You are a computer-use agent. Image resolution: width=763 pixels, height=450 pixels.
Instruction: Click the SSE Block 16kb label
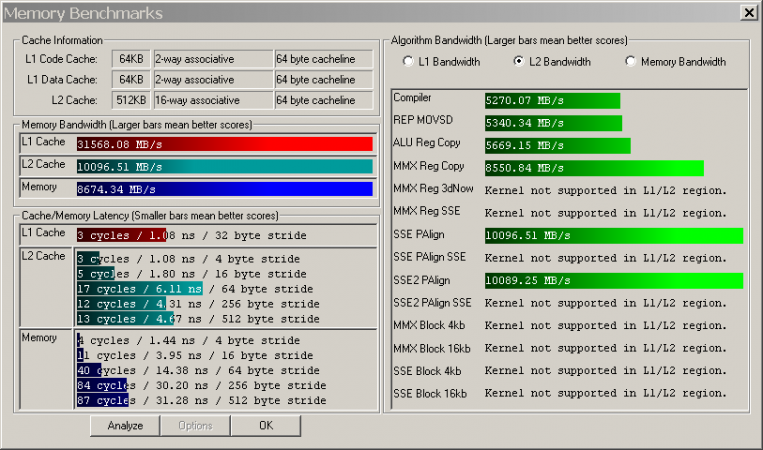point(430,393)
